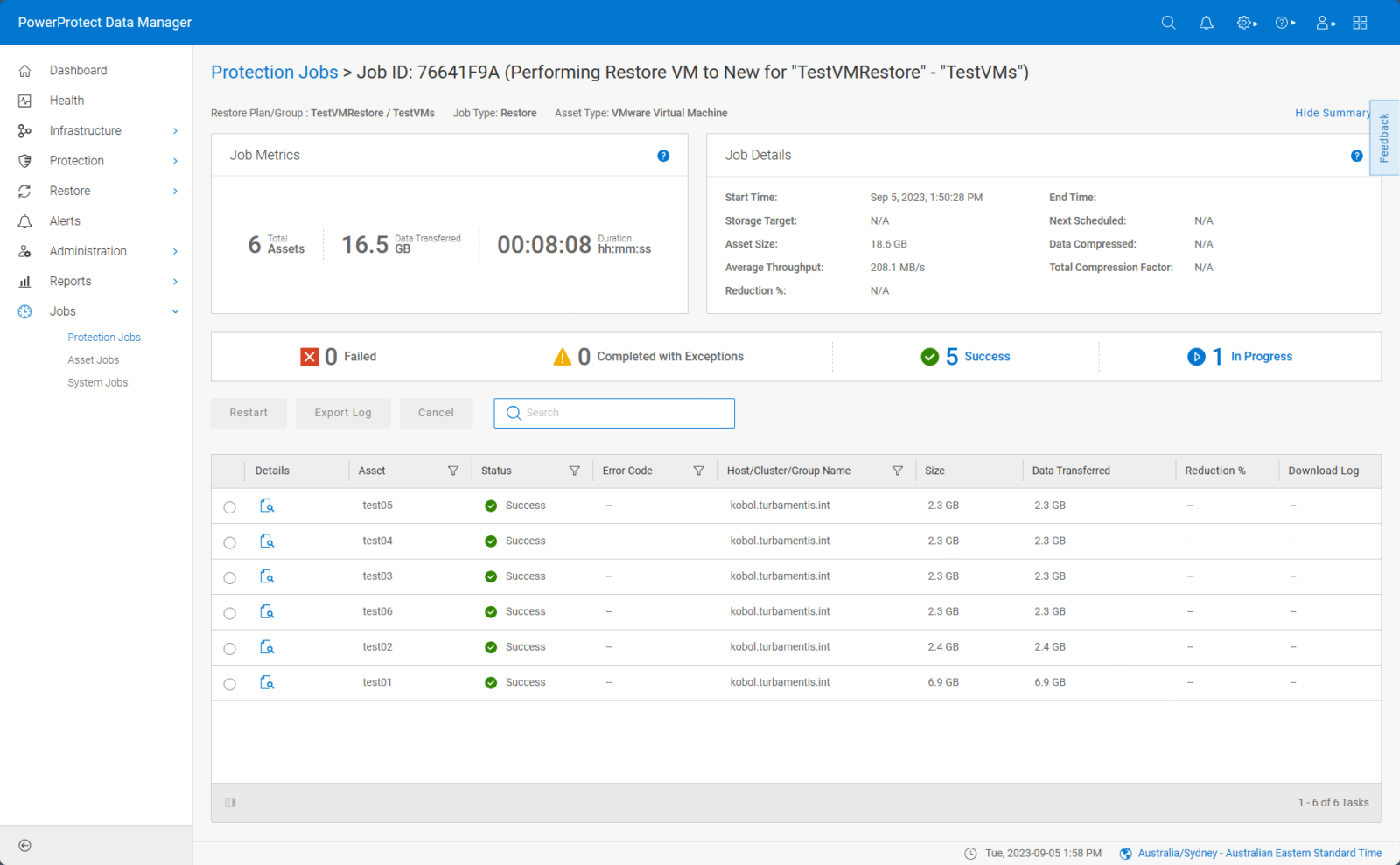Open the search icon in the top banner
The height and width of the screenshot is (865, 1400).
click(1168, 23)
